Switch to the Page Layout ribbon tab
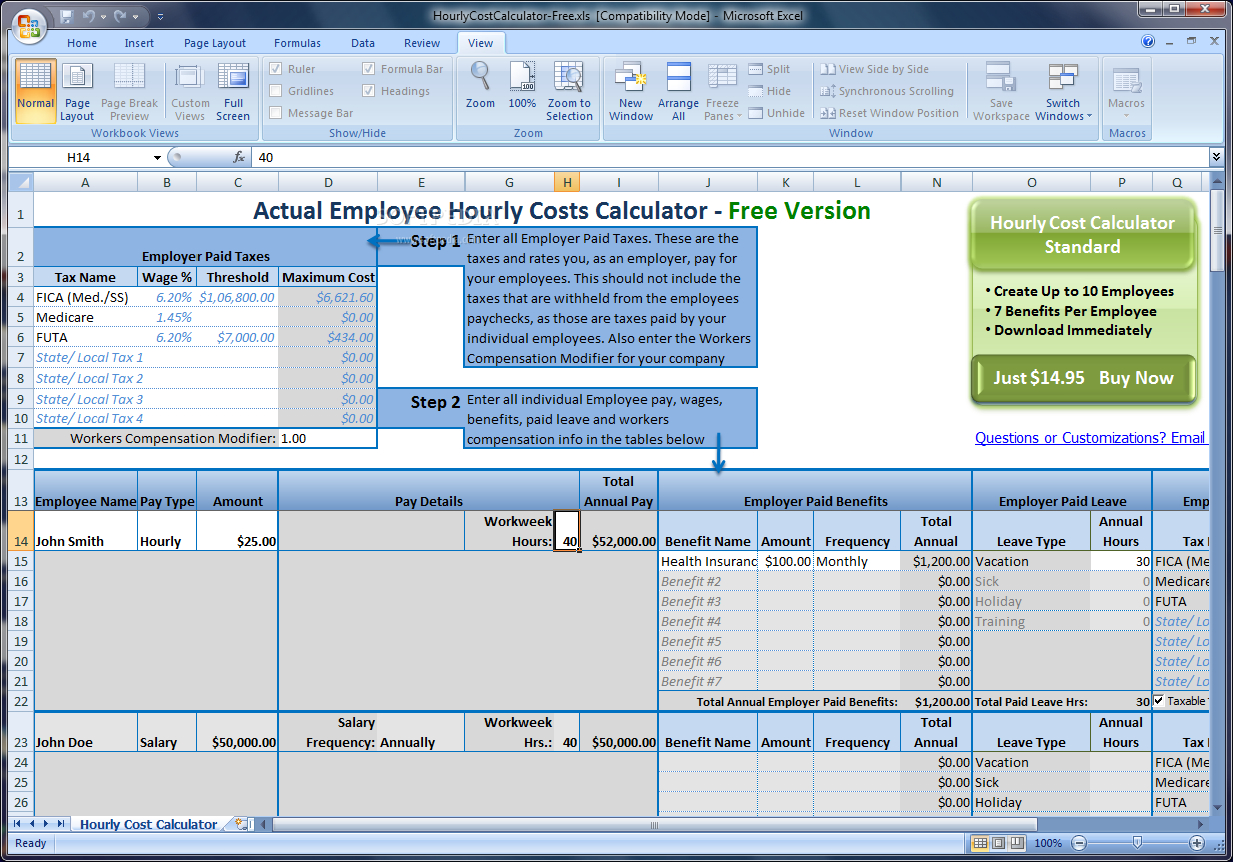 coord(215,43)
